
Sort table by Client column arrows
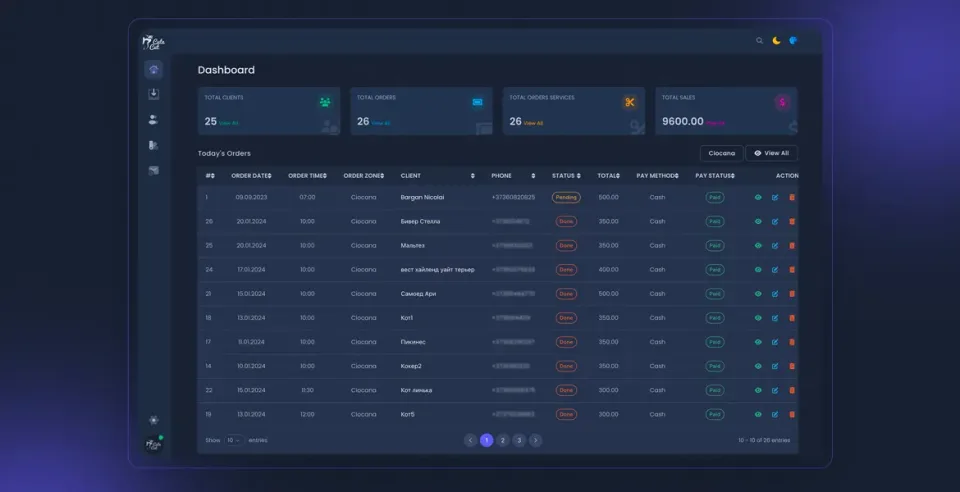click(473, 176)
